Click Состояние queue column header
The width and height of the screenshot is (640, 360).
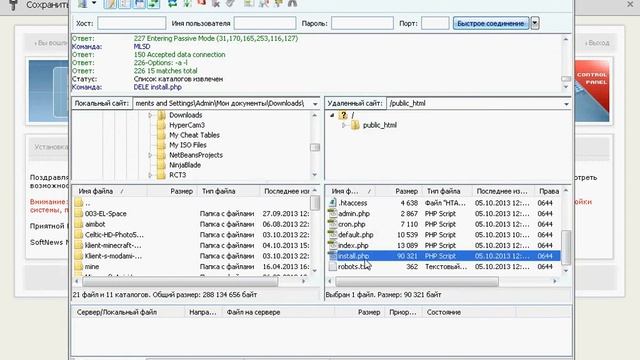tap(469, 312)
